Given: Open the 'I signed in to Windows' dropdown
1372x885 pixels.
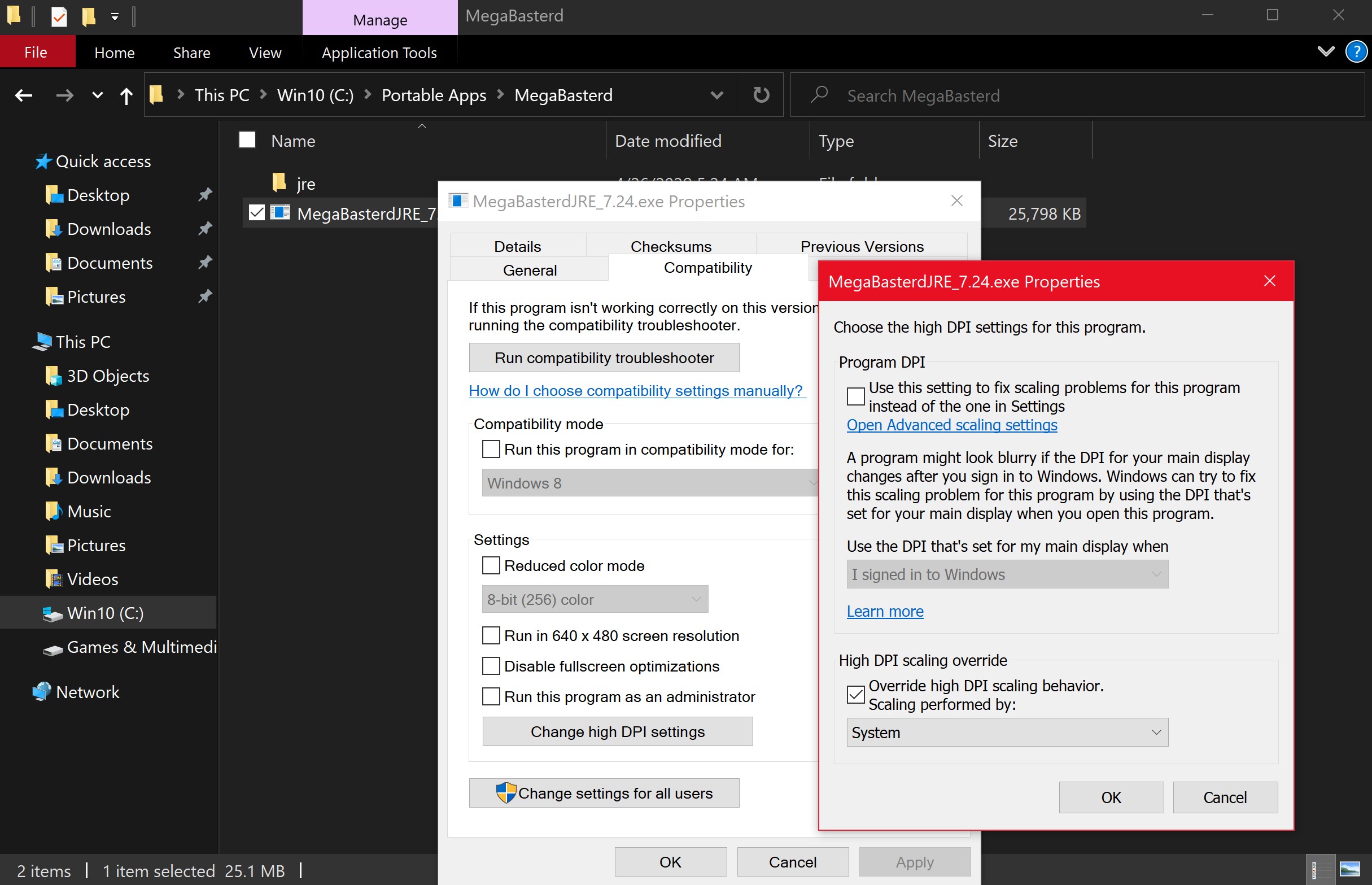Looking at the screenshot, I should 1006,574.
